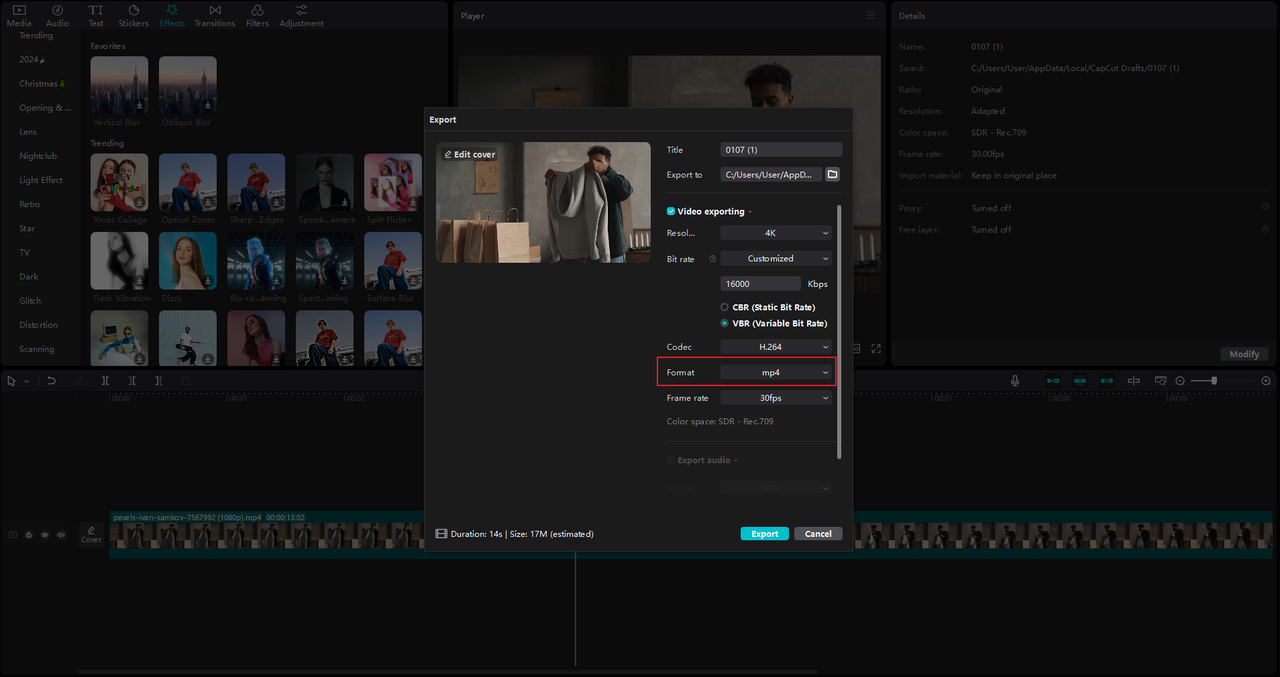Select the Nightclub effects category

pos(38,156)
